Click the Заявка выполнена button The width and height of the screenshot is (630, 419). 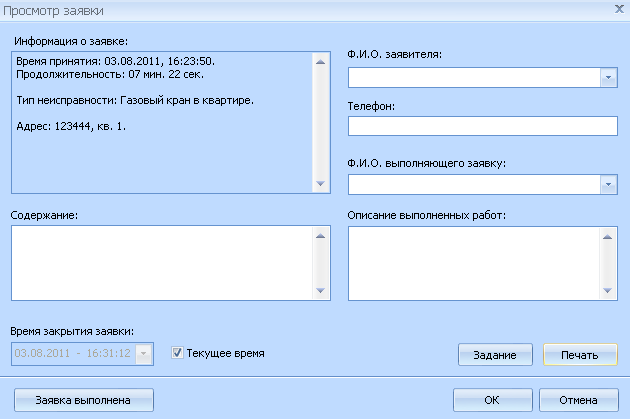[x=83, y=400]
